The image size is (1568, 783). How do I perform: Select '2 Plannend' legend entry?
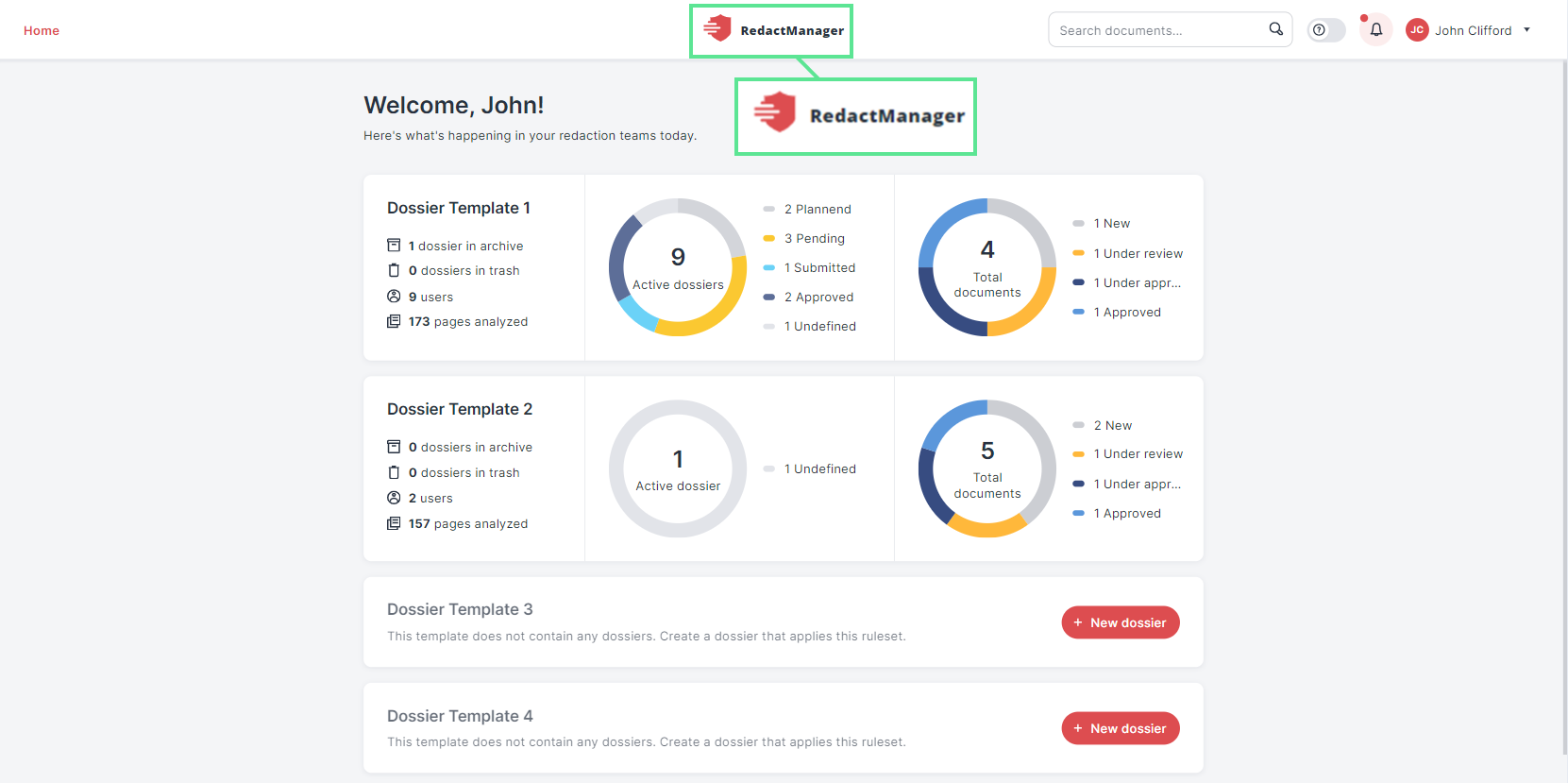[x=808, y=209]
